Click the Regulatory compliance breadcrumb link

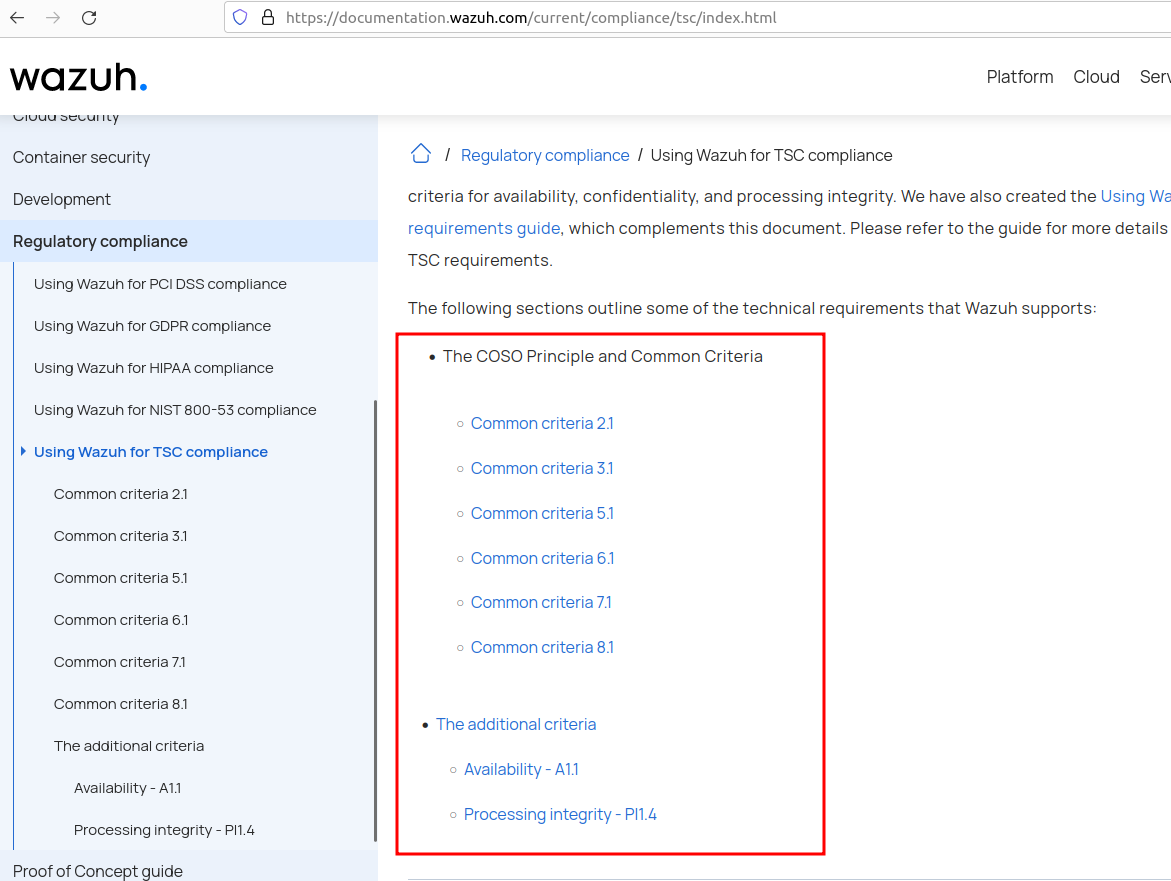point(545,155)
